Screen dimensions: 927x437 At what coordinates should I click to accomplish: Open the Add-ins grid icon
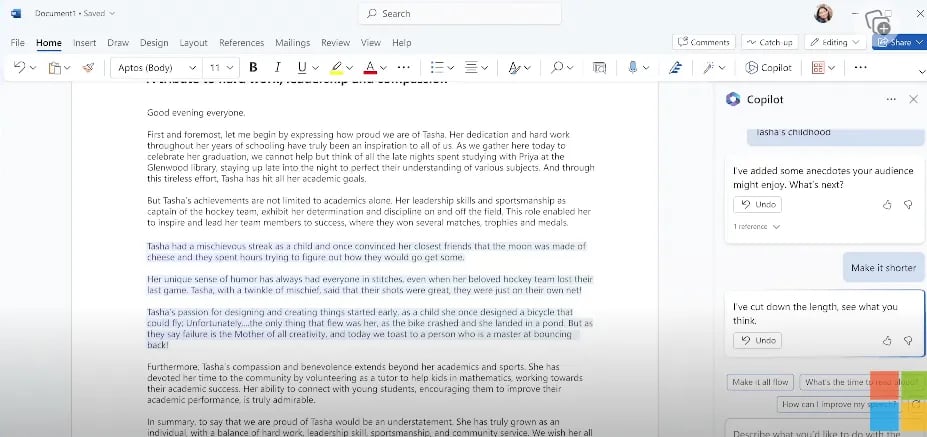[818, 67]
